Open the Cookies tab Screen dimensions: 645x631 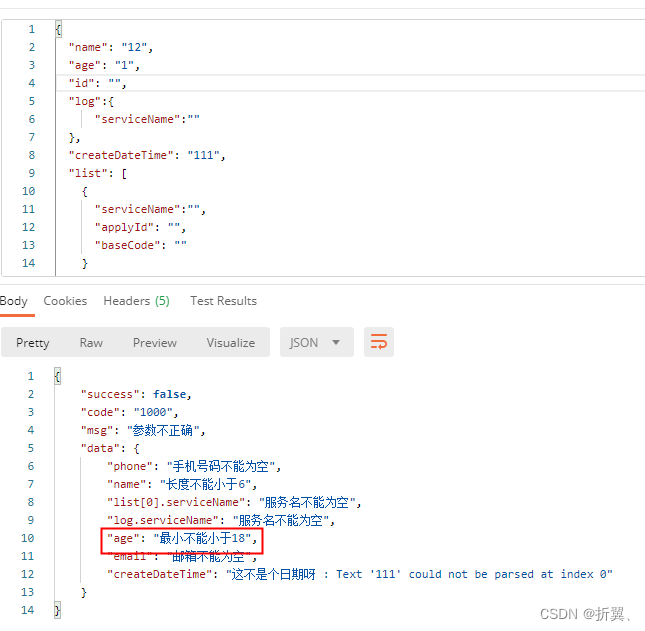point(65,301)
